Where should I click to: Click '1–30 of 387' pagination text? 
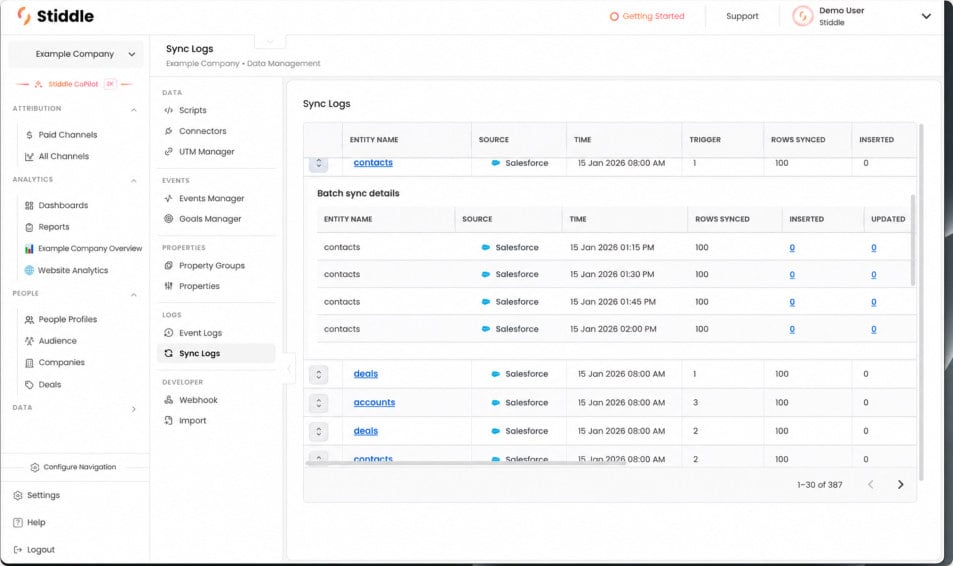pyautogui.click(x=819, y=485)
